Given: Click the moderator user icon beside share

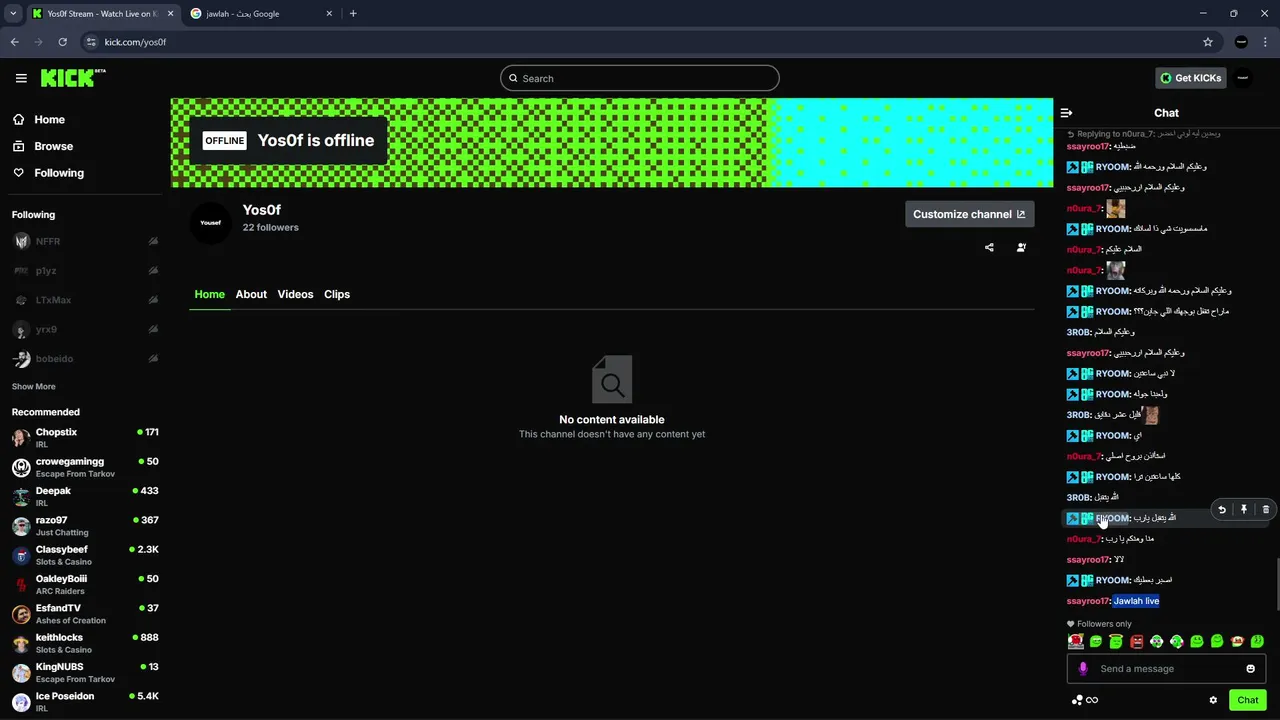Looking at the screenshot, I should tap(1021, 247).
